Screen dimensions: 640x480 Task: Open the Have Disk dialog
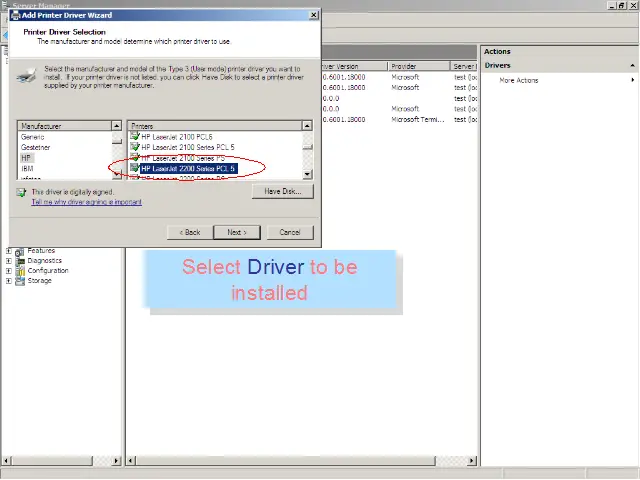tap(283, 191)
